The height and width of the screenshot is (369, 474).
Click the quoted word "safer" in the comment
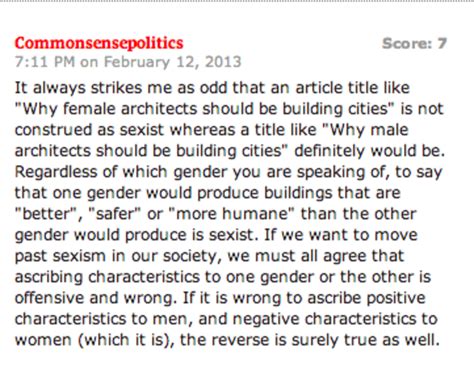coord(114,214)
